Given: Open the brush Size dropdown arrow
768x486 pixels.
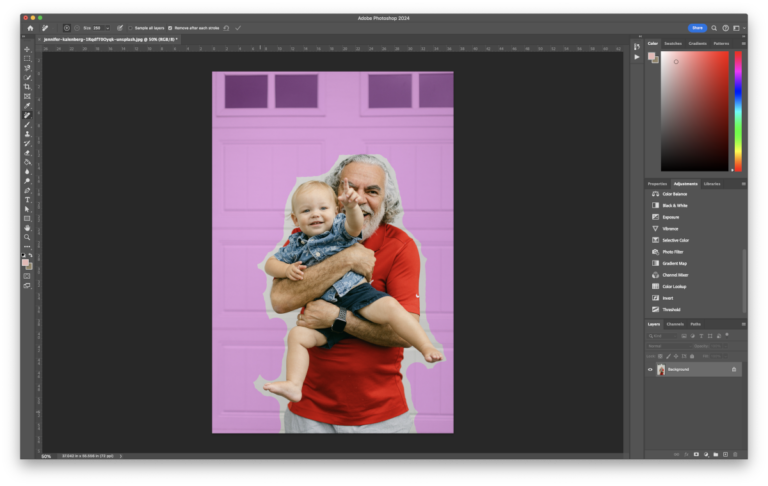Looking at the screenshot, I should tap(107, 28).
